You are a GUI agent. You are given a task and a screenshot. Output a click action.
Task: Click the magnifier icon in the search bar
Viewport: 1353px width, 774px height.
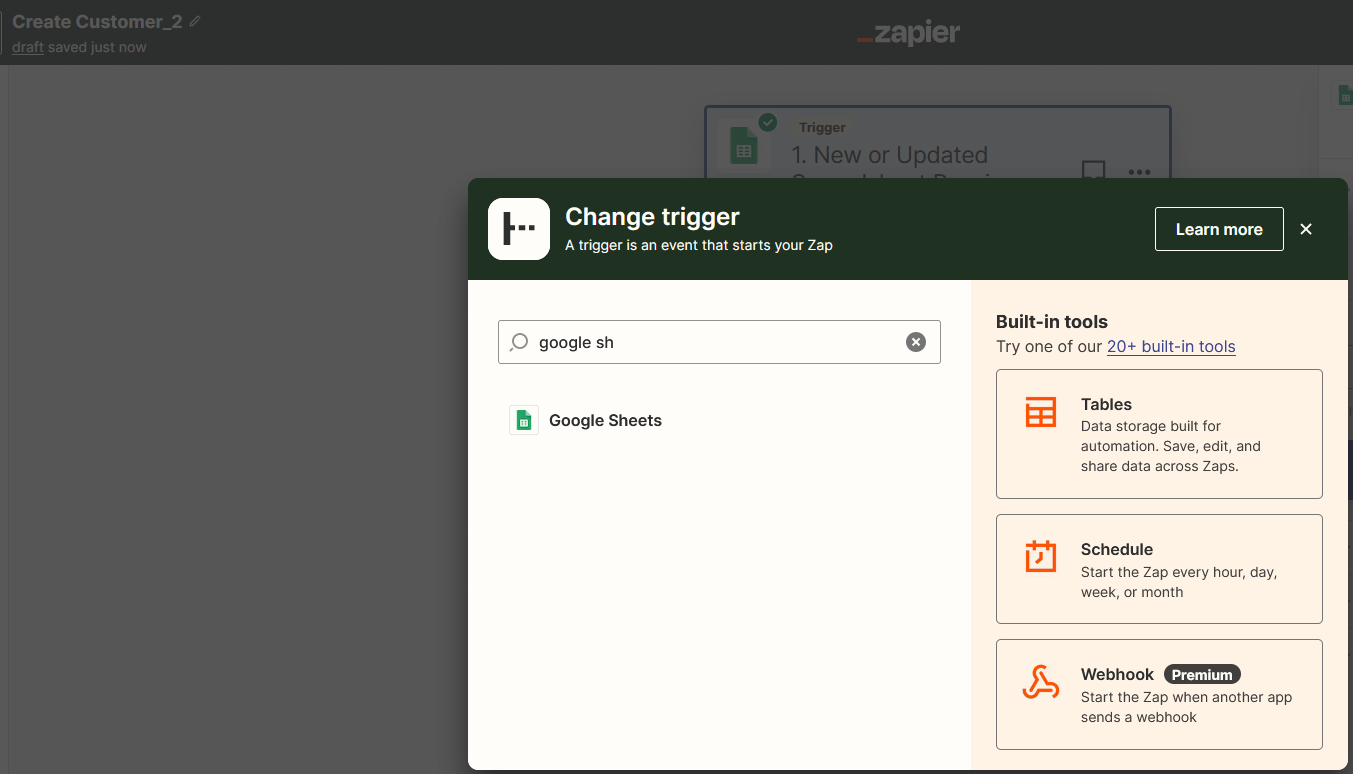point(519,342)
